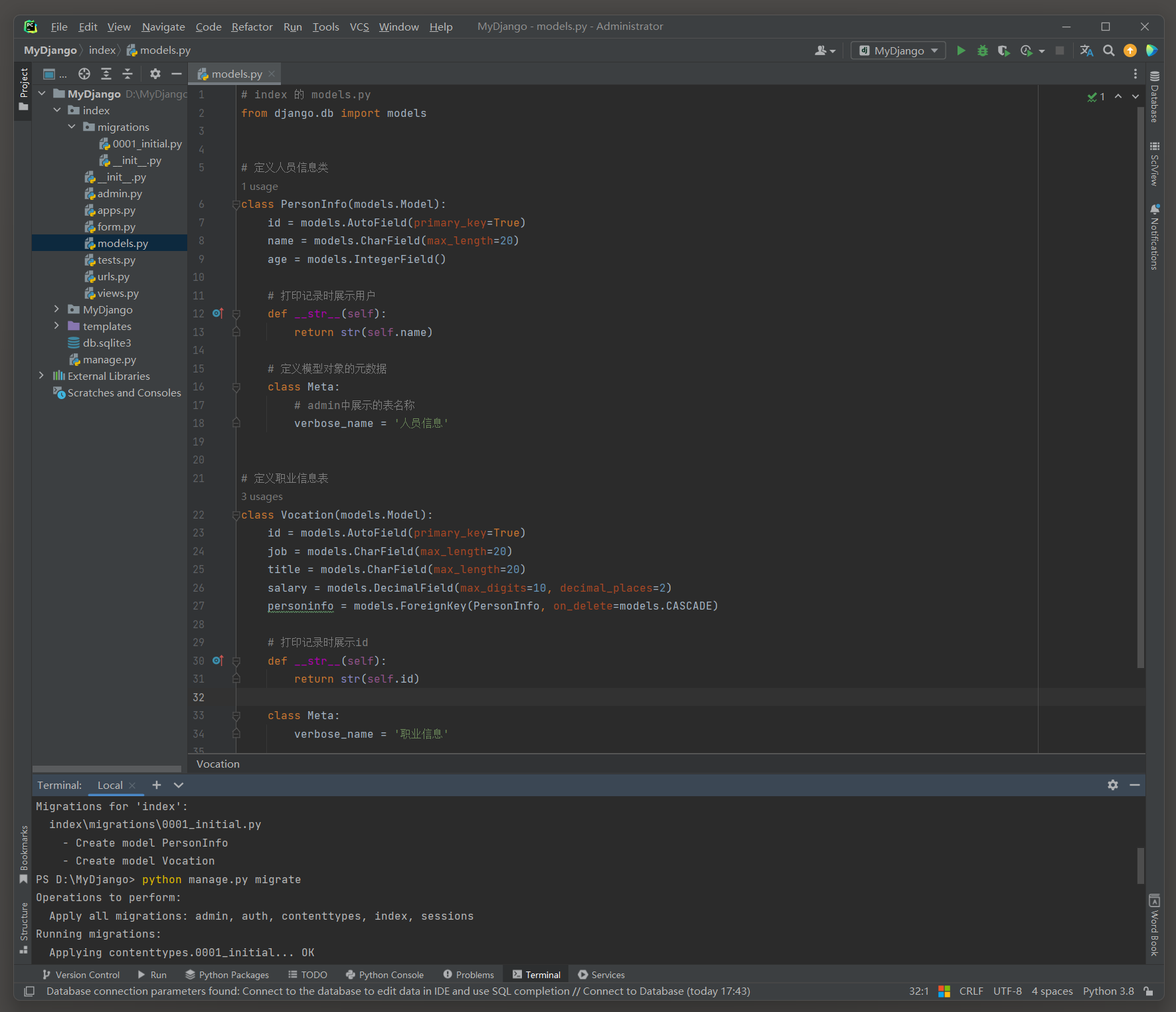Hide the Project tool window
Viewport: 1176px width, 1012px height.
(177, 74)
